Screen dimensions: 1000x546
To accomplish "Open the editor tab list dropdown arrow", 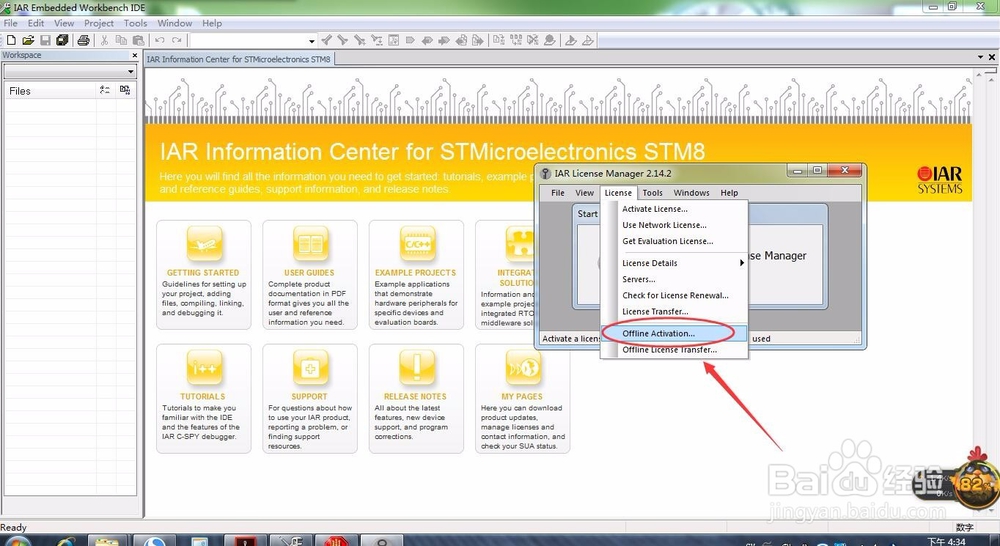I will [981, 57].
